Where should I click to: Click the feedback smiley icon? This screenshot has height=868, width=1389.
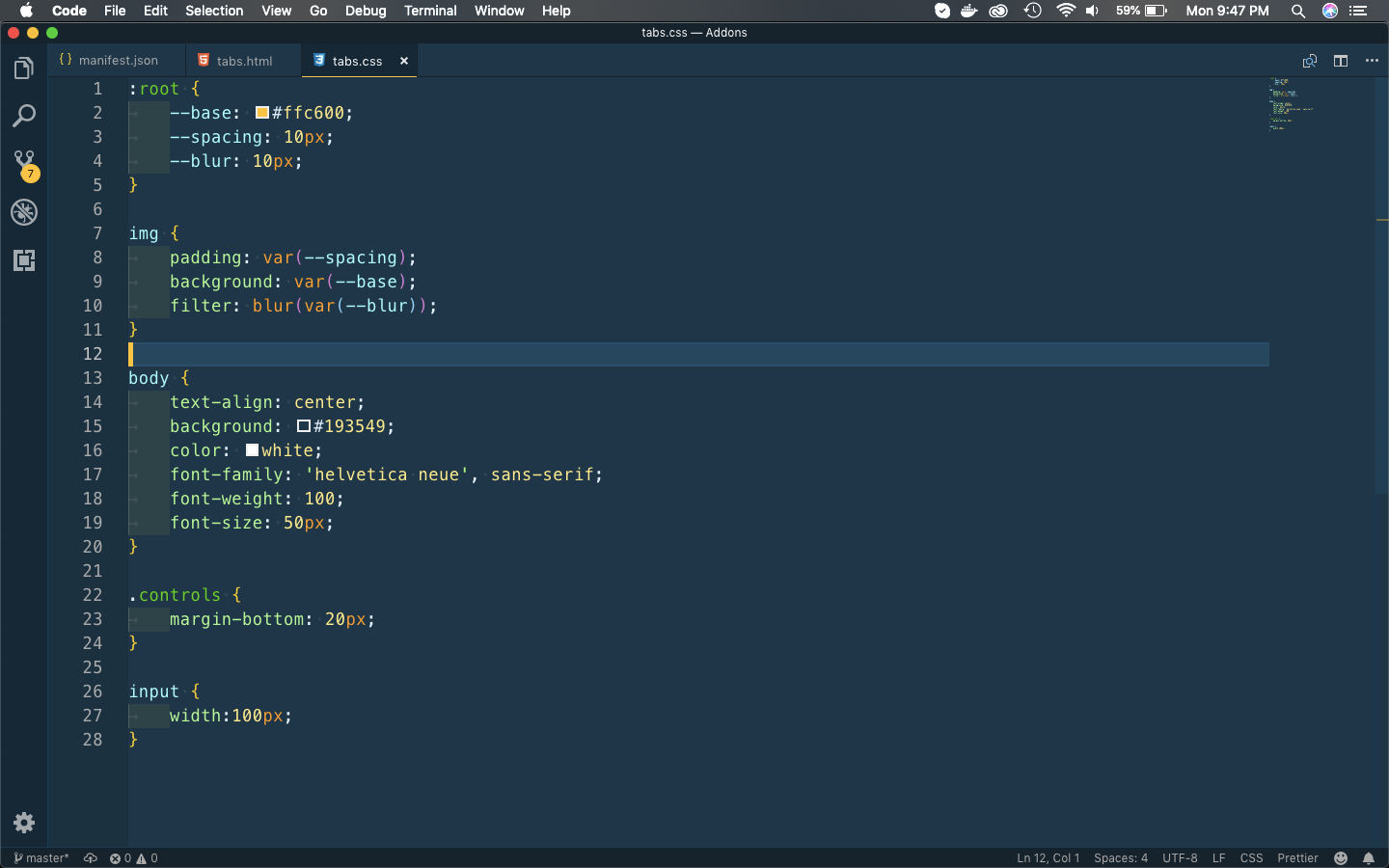click(1341, 858)
